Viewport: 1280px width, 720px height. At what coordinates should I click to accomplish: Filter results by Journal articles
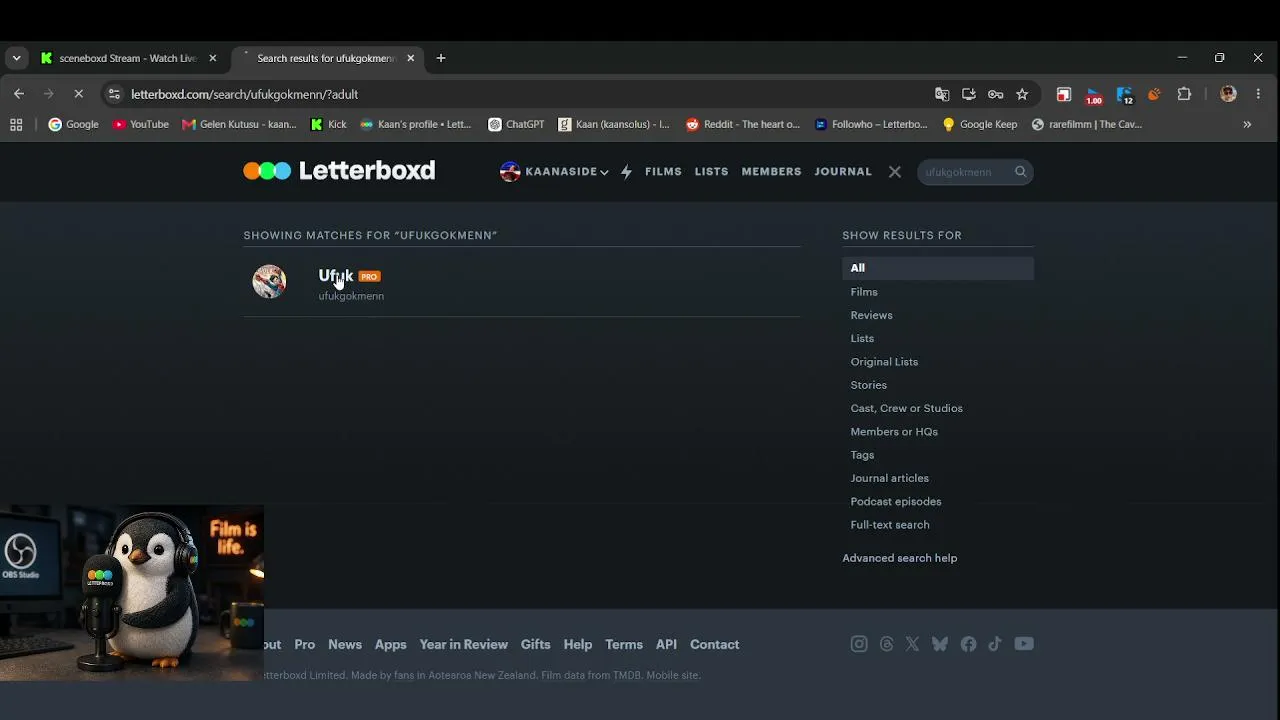pos(889,478)
